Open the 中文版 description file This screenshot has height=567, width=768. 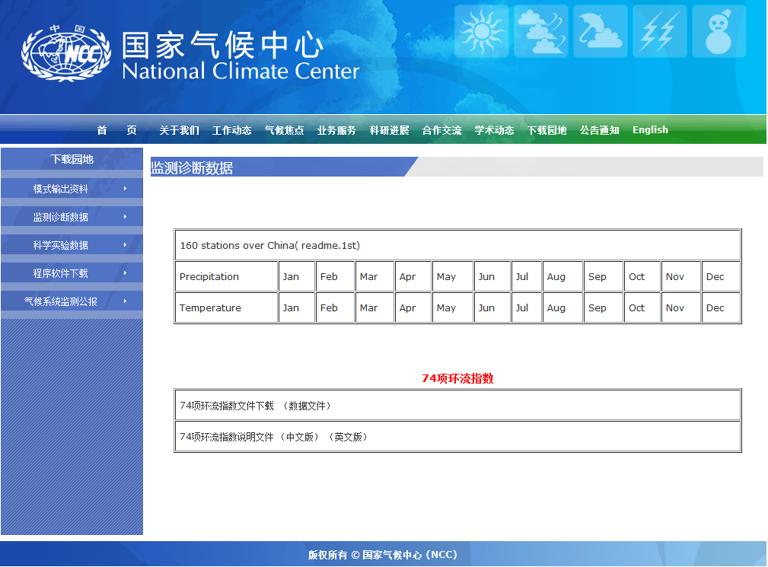coord(299,437)
